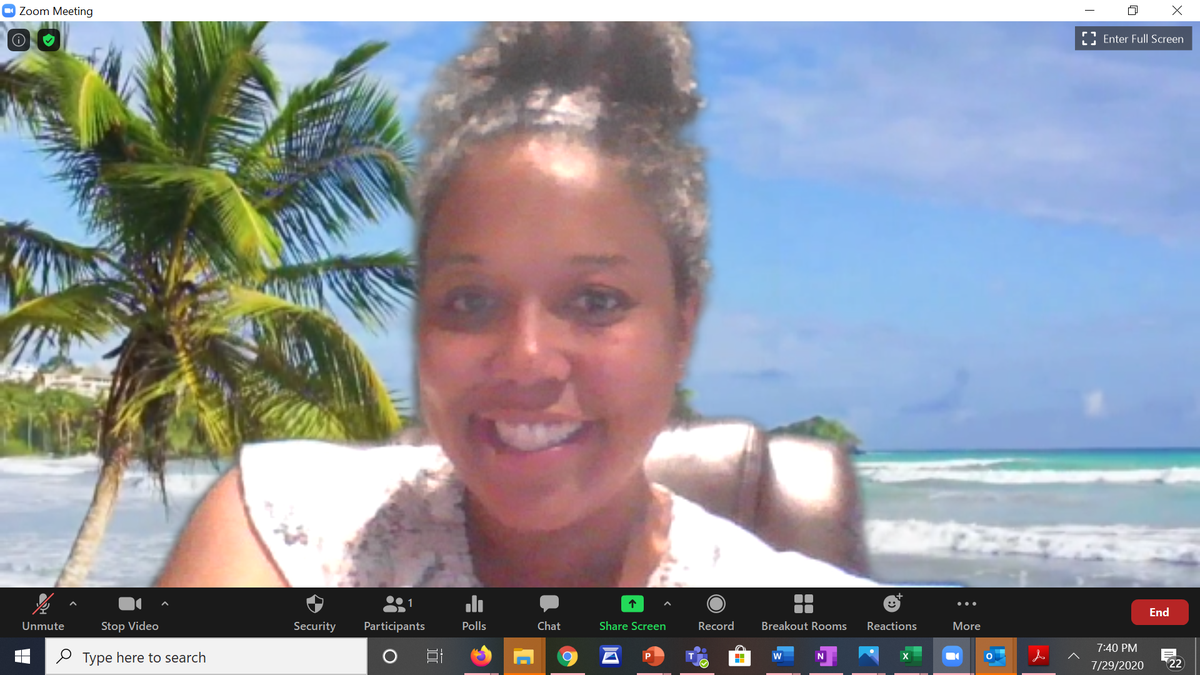Open PowerPoint from the taskbar
1200x675 pixels.
653,657
